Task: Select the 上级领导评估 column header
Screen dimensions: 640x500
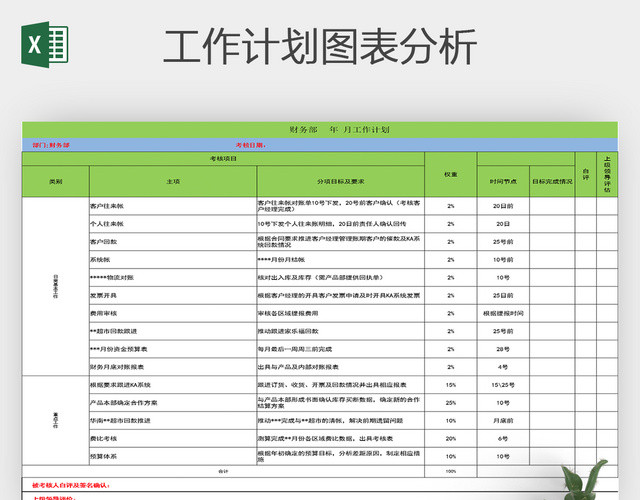Action: pos(607,174)
